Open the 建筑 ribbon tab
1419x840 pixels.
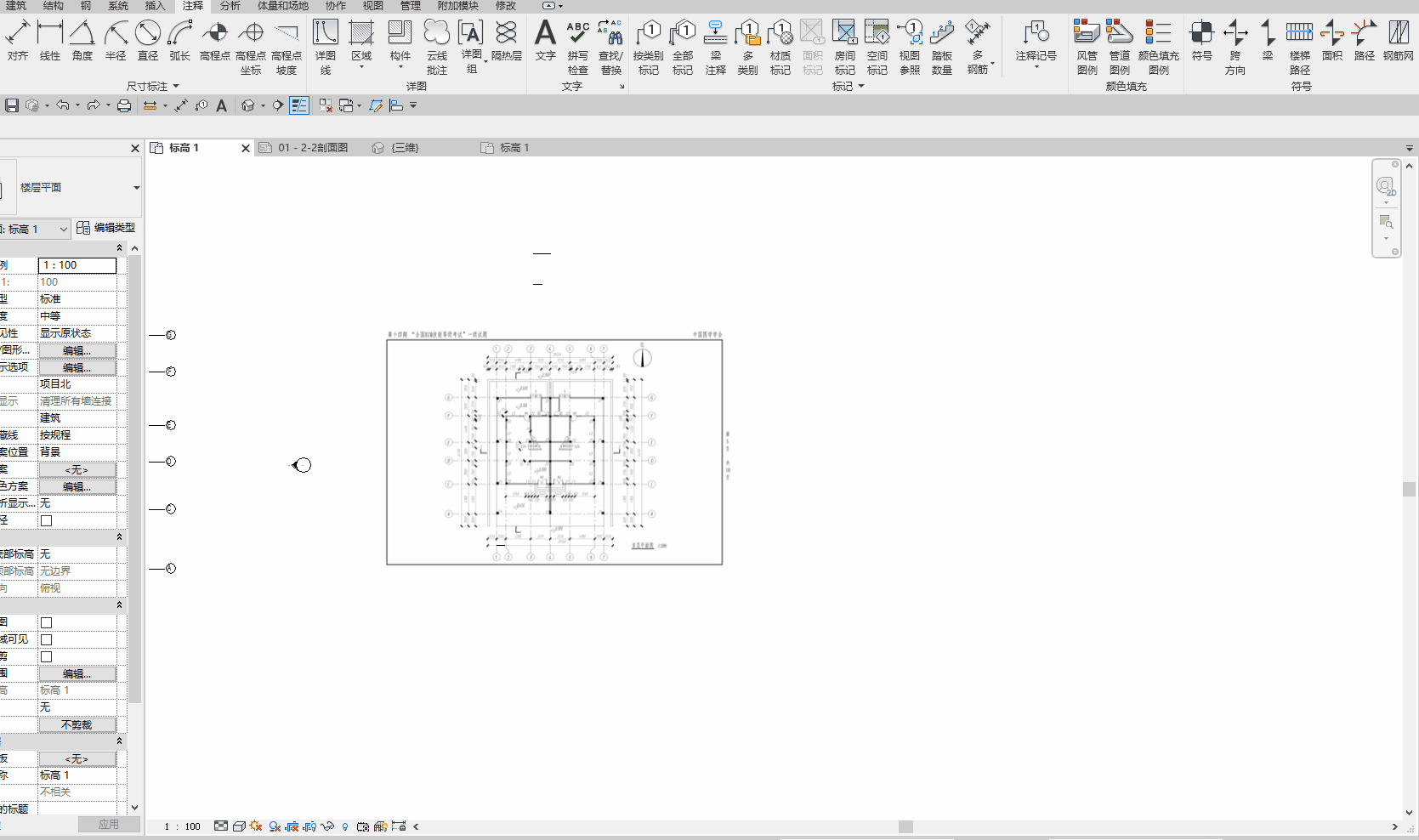16,6
